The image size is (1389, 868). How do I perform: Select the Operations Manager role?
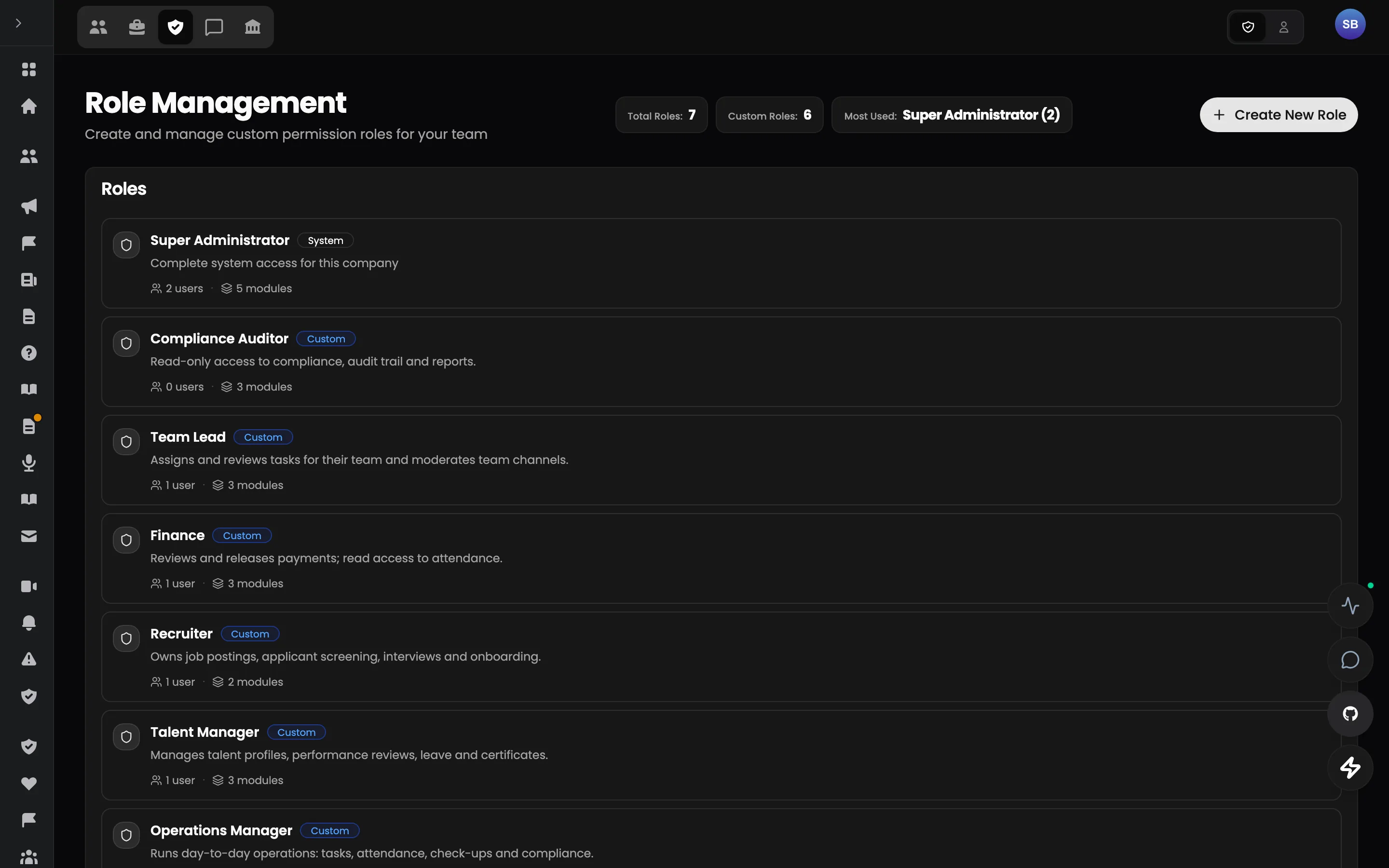[x=721, y=839]
